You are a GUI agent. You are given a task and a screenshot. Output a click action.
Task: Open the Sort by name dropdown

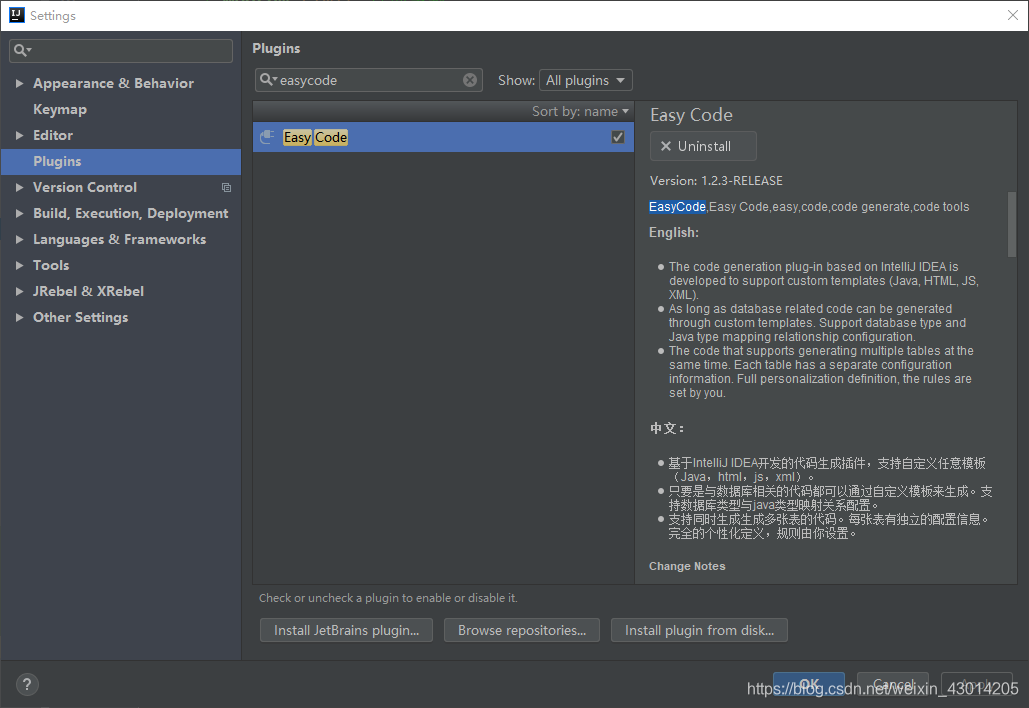click(580, 112)
